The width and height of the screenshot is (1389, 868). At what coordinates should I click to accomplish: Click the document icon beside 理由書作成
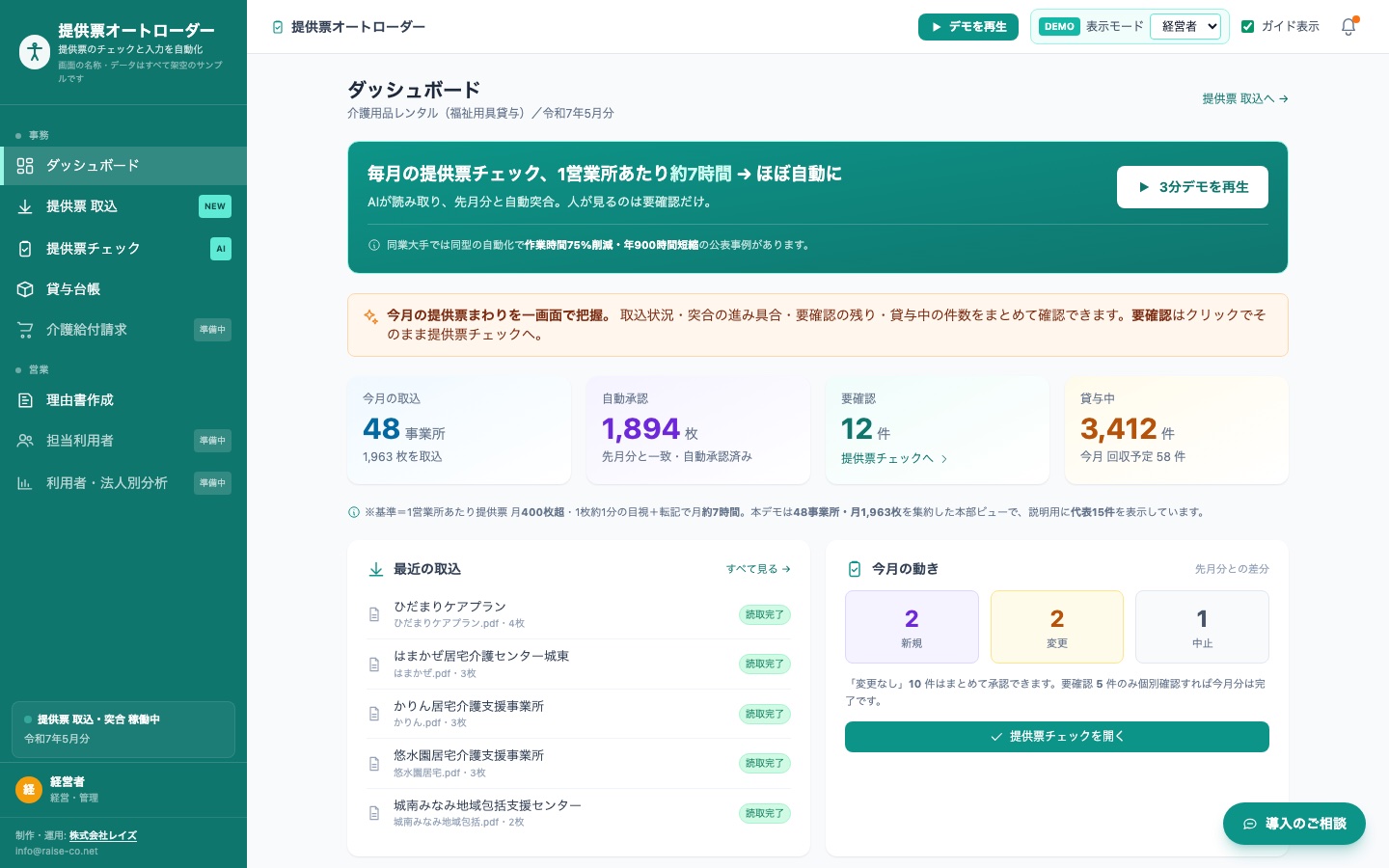[25, 400]
